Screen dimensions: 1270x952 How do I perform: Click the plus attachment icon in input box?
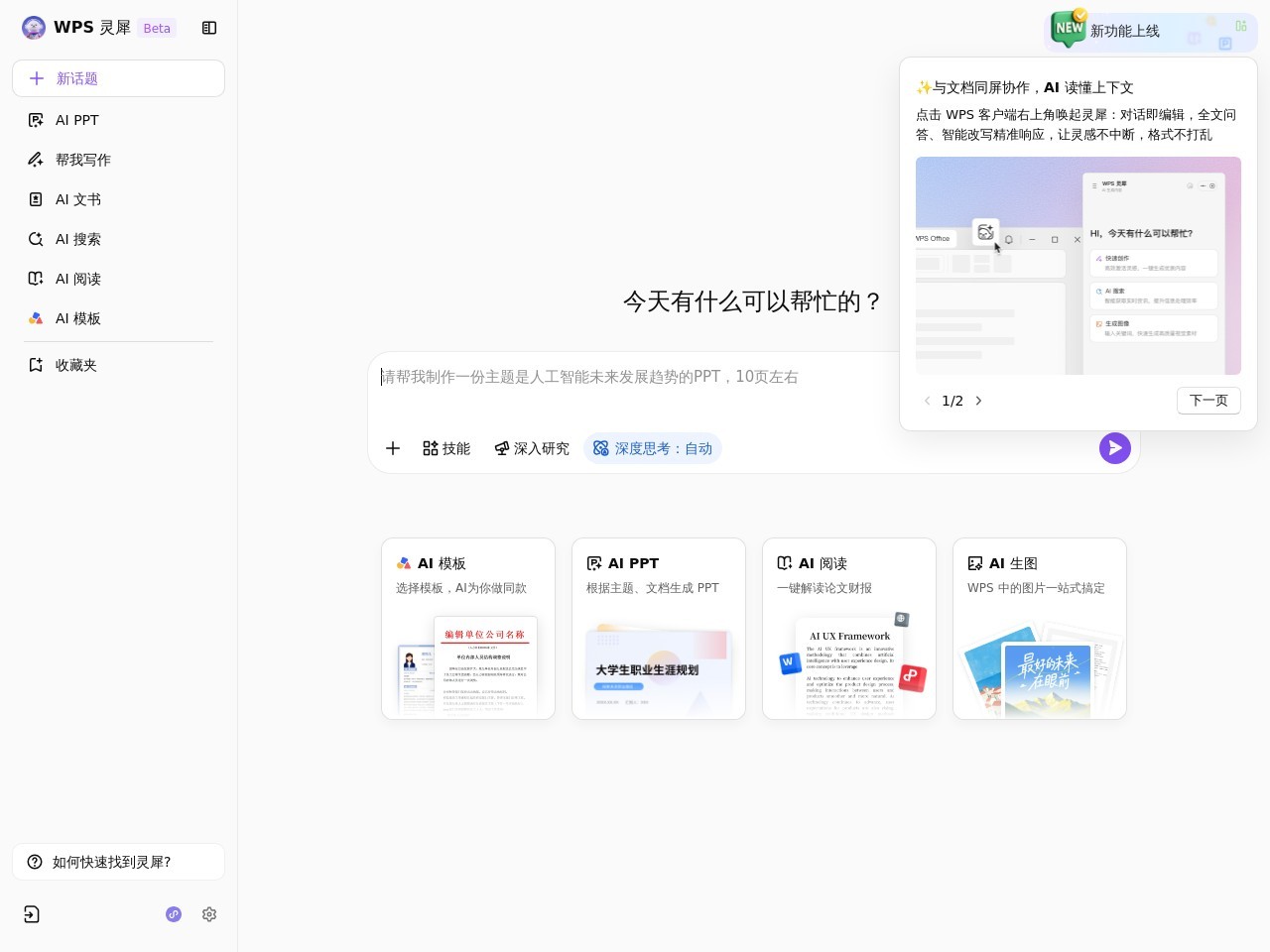(x=393, y=448)
